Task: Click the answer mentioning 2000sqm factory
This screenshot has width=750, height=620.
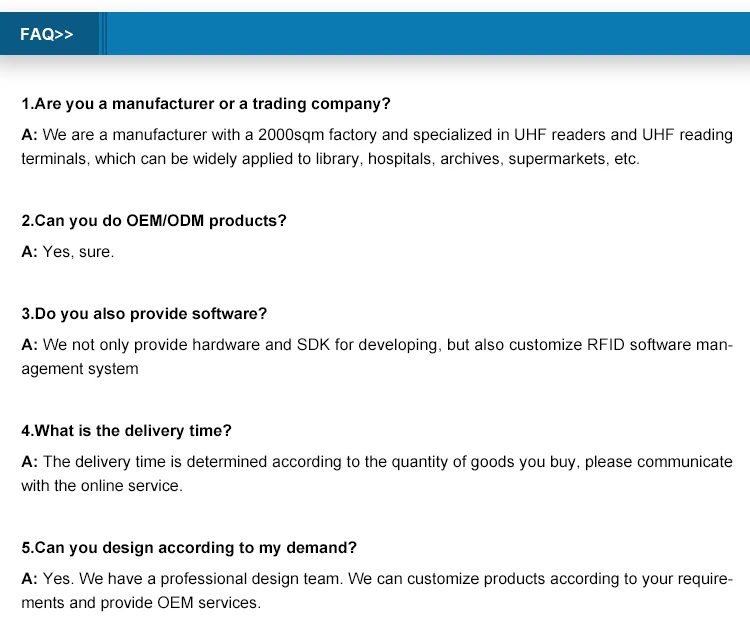Action: click(x=377, y=146)
